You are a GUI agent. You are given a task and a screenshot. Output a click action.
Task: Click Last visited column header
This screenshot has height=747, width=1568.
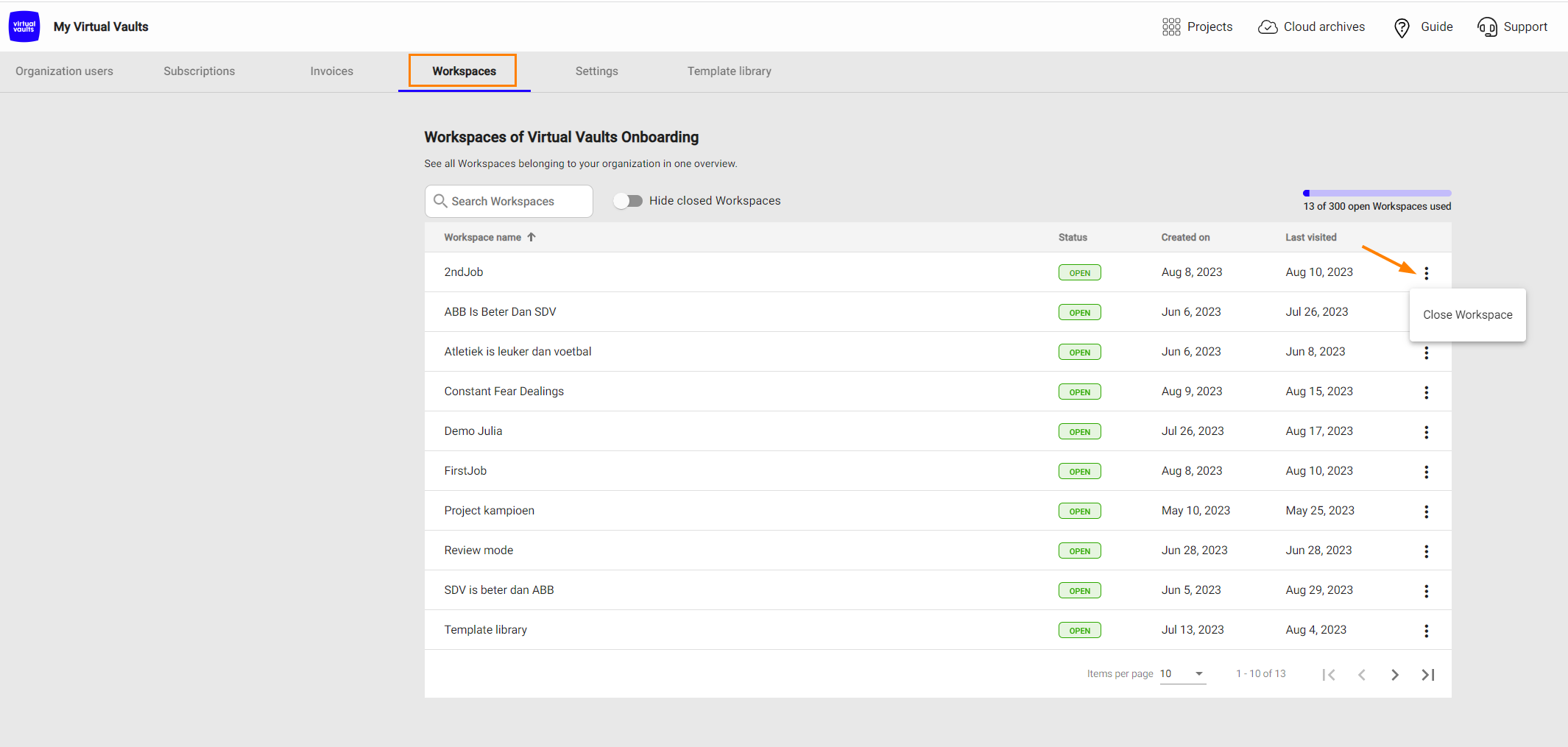tap(1311, 237)
